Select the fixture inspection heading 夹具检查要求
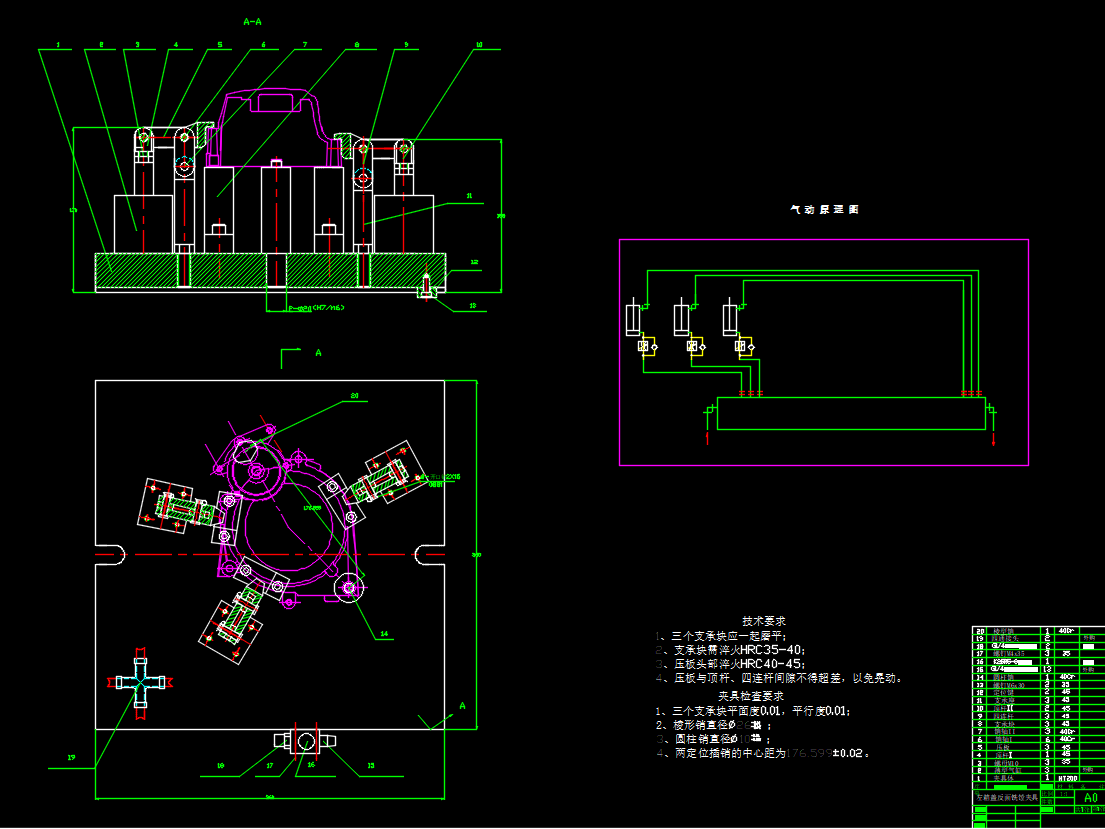The width and height of the screenshot is (1105, 829). 751,696
